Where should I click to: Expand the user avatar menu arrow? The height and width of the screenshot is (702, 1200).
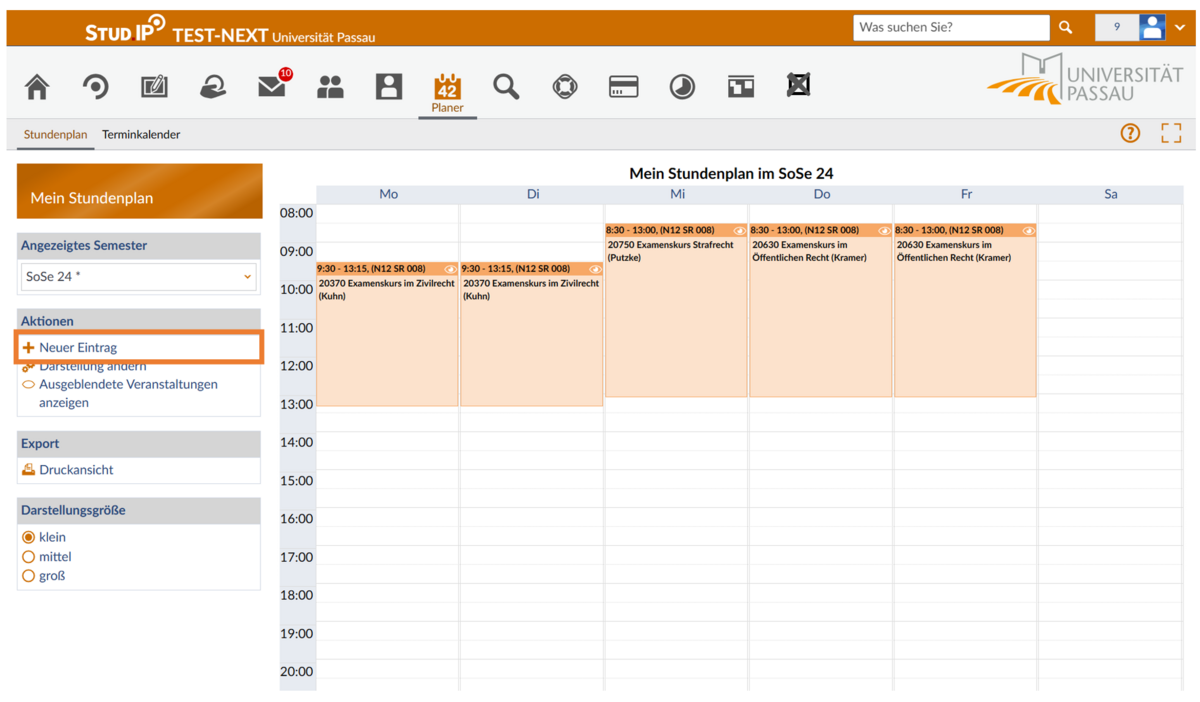click(1180, 28)
